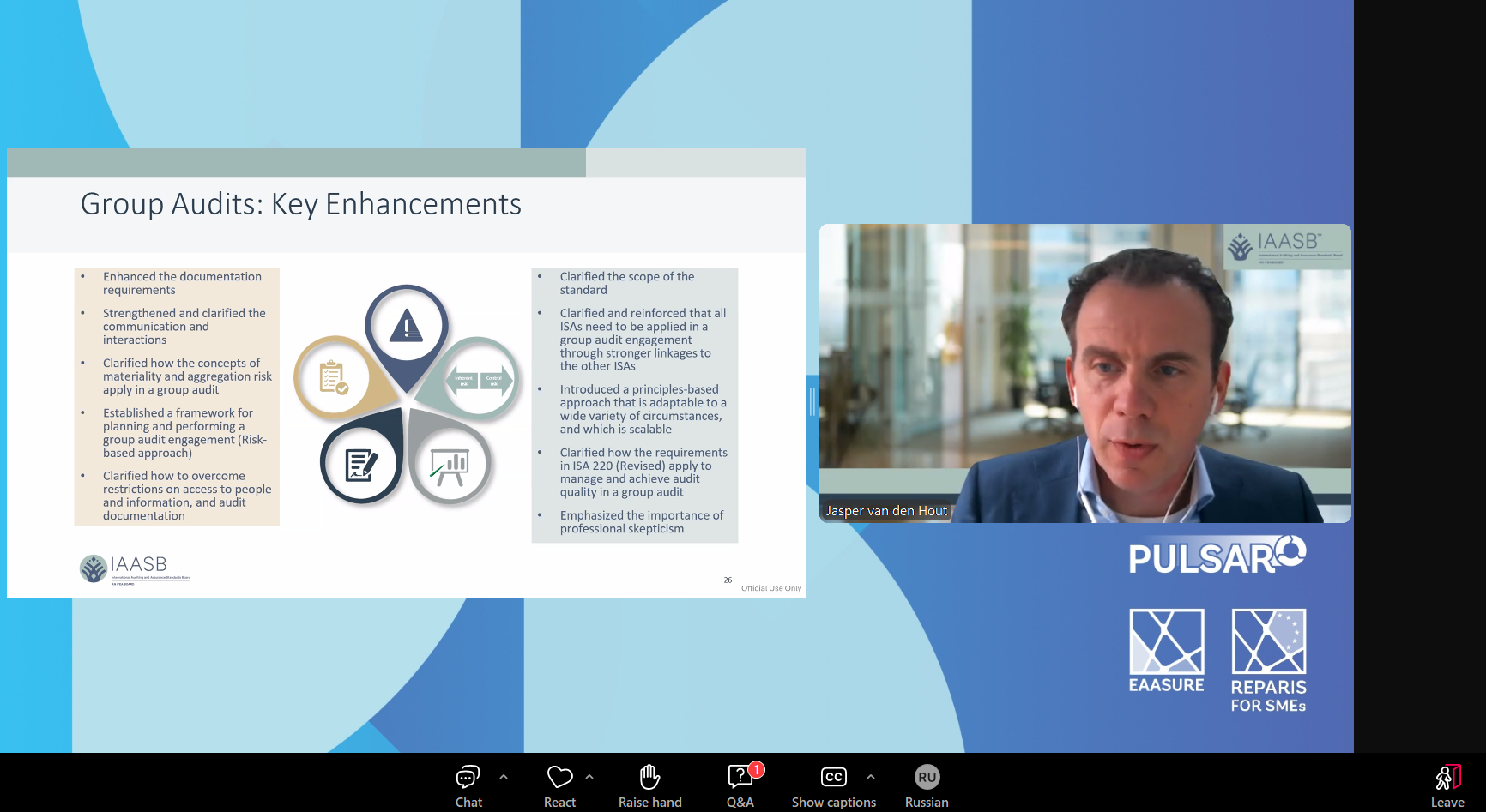Expand the Chat options arrow
Image resolution: width=1486 pixels, height=812 pixels.
(x=504, y=777)
